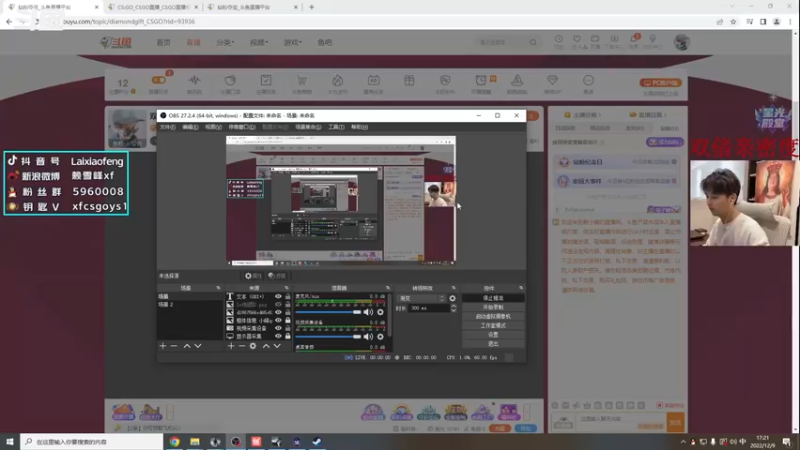Go to 首页 in Douyu navigation

pos(163,42)
